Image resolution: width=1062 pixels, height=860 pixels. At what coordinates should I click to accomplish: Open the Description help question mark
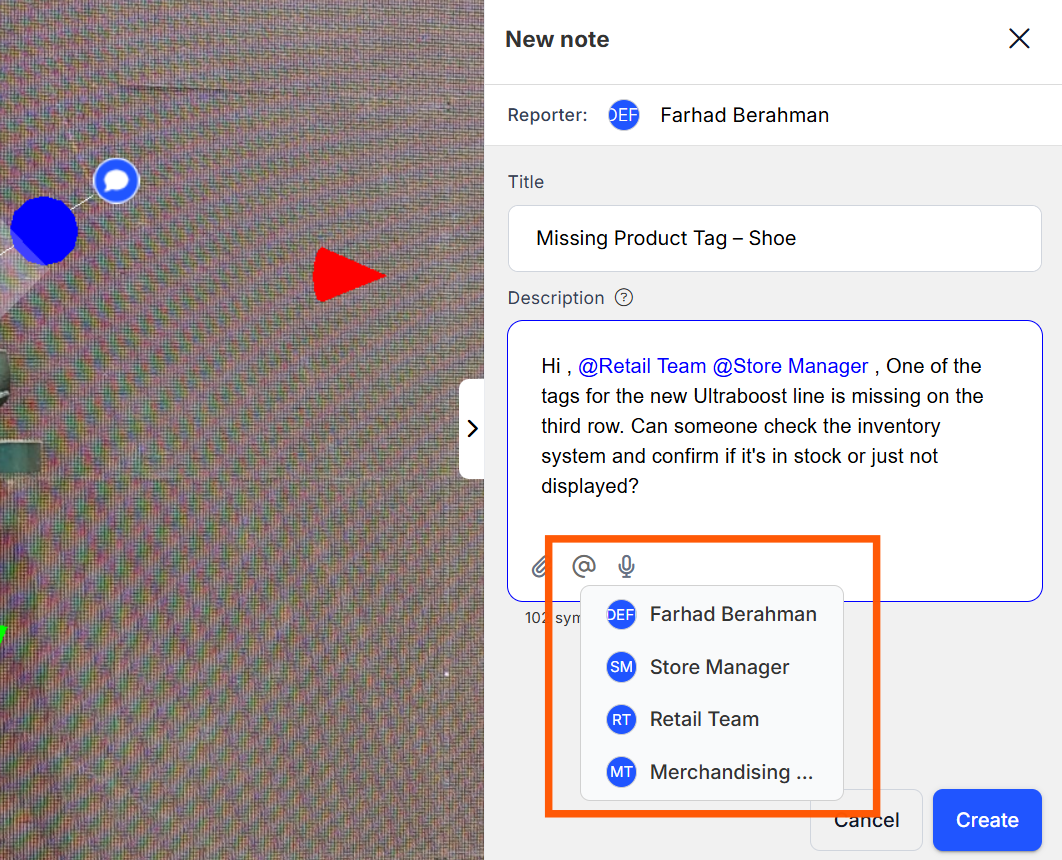tap(624, 298)
